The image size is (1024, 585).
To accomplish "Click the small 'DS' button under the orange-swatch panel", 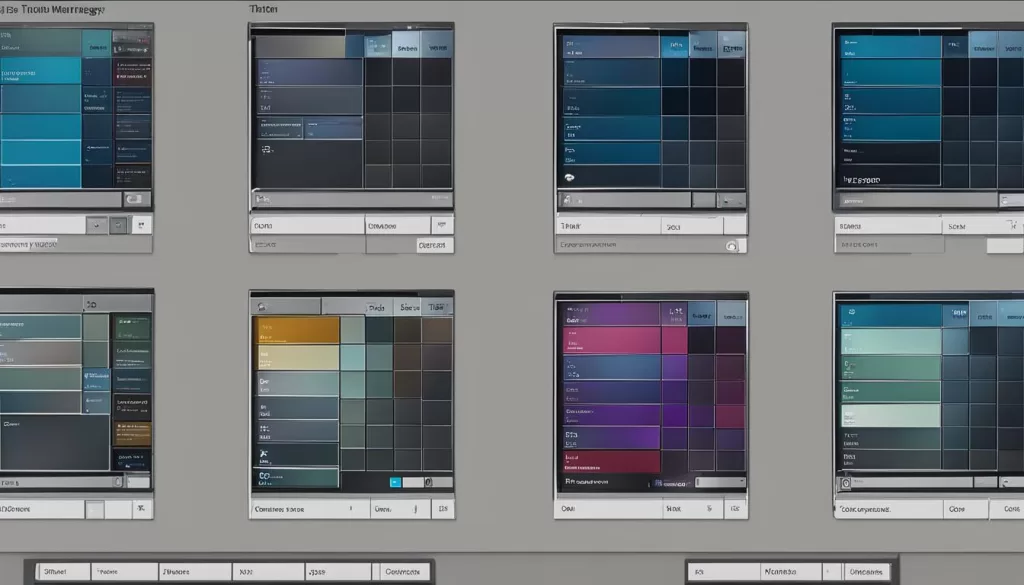I will point(443,509).
